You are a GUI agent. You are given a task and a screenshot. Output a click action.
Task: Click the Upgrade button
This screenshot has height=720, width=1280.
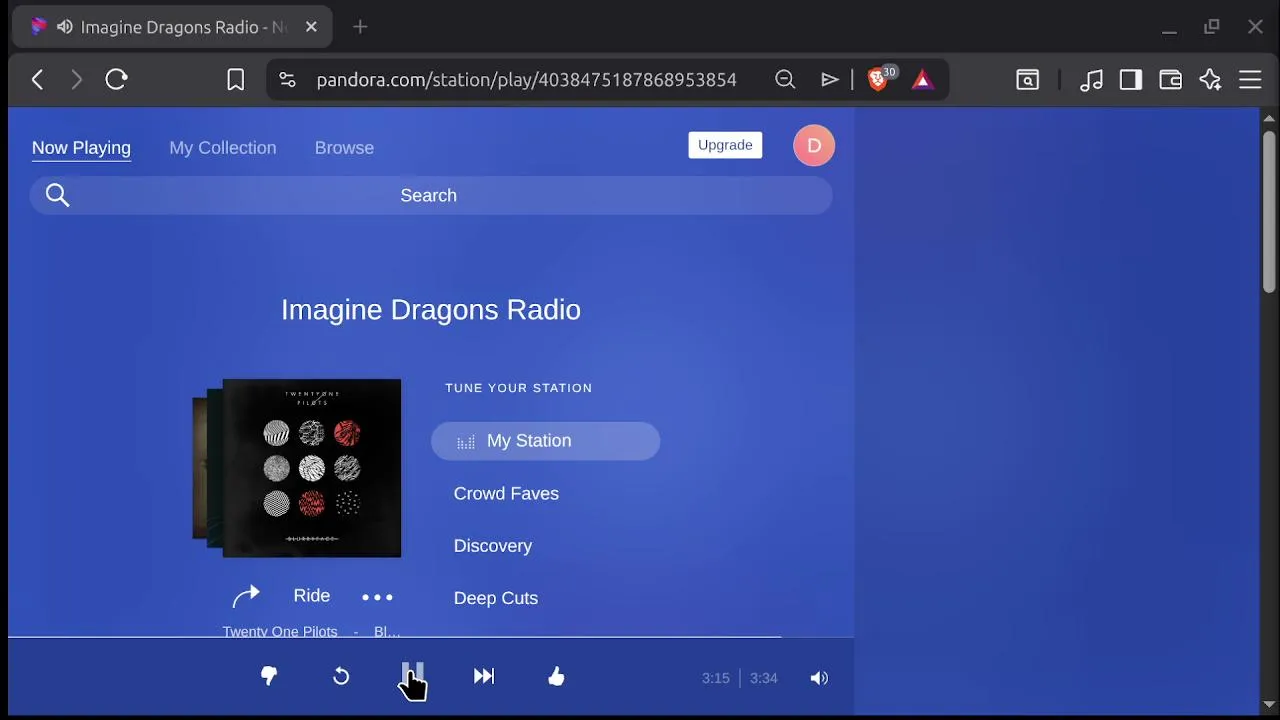click(725, 145)
